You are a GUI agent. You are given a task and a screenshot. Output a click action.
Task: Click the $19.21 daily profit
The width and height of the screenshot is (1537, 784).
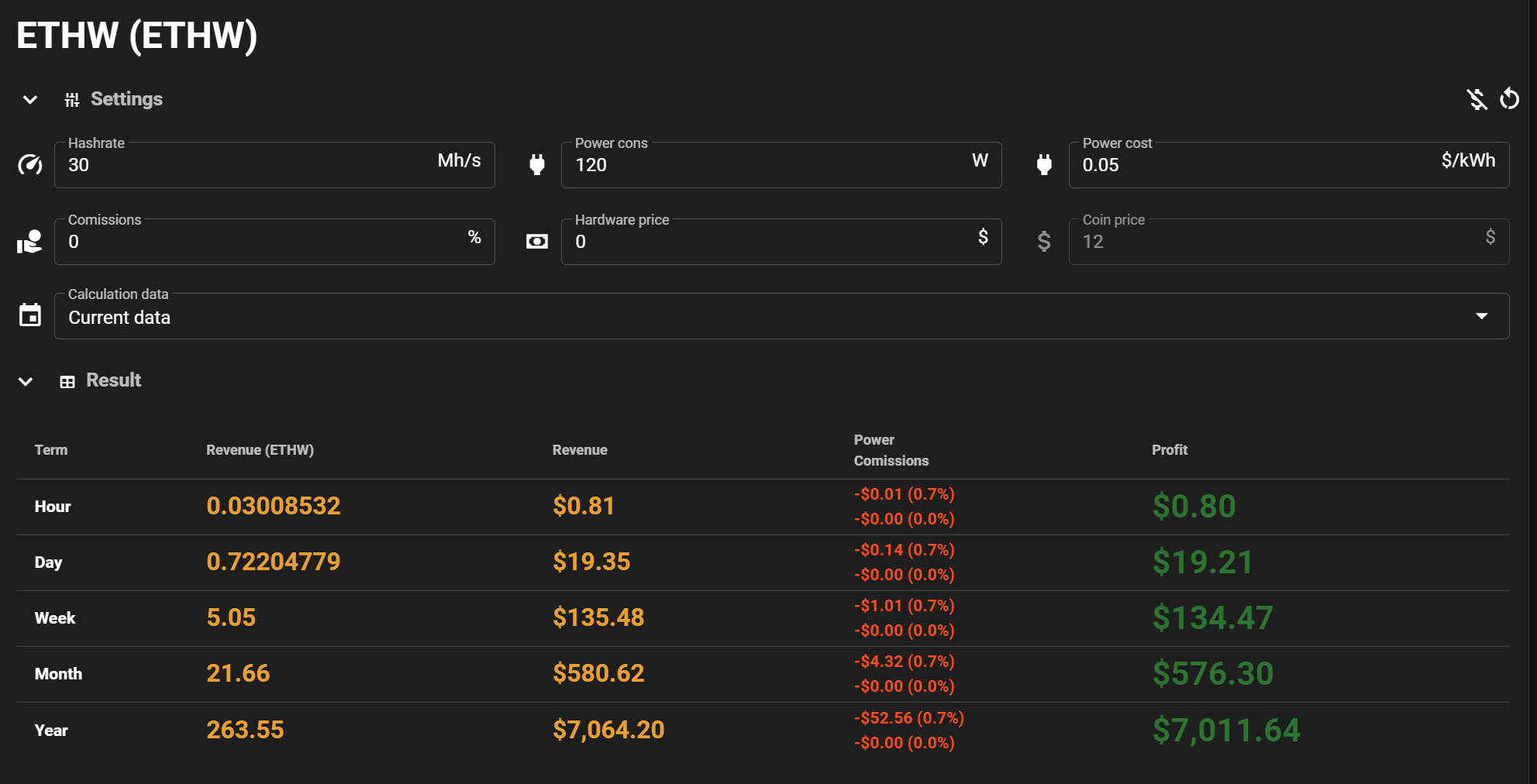[x=1202, y=562]
